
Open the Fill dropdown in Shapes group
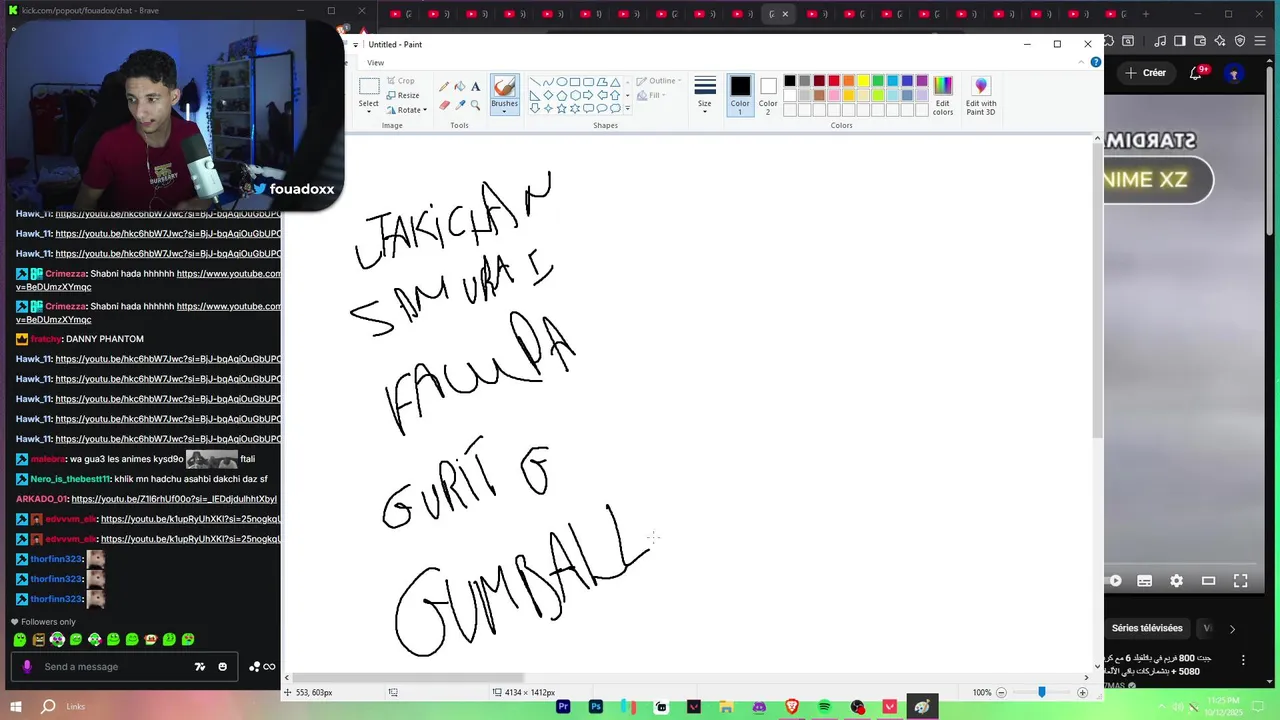(651, 96)
